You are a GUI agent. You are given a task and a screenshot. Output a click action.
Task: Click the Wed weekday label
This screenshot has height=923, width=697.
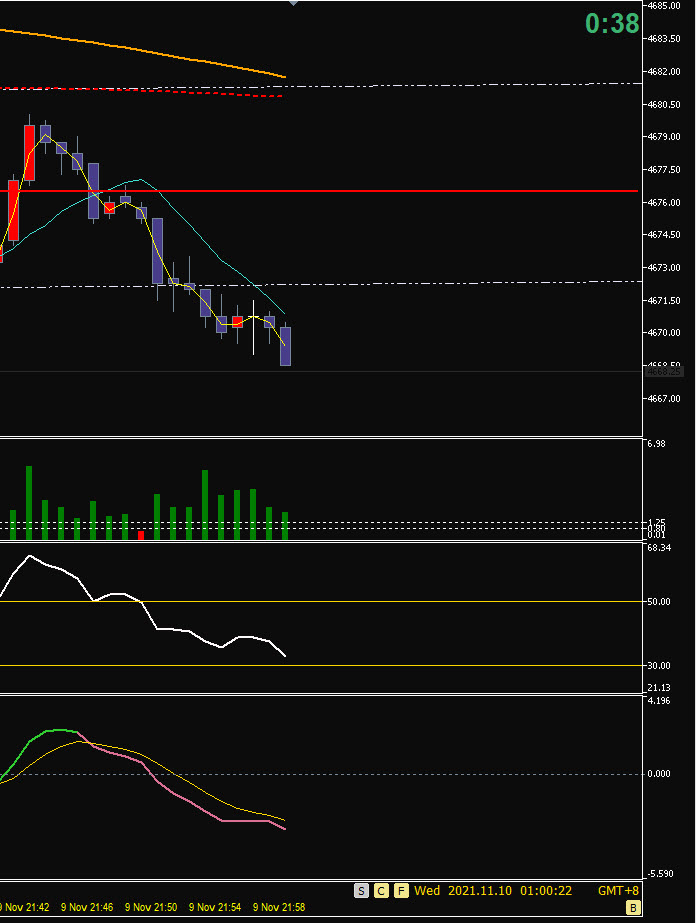coord(427,891)
